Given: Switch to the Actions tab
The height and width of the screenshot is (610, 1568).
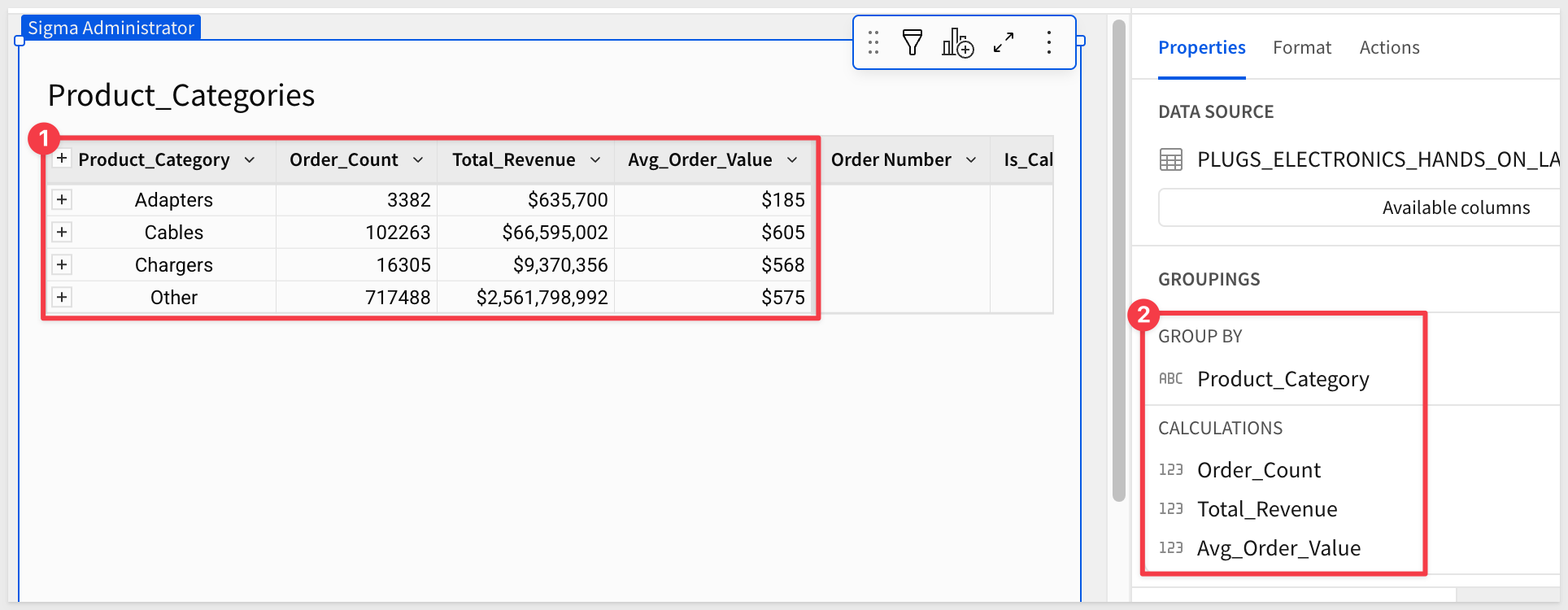Looking at the screenshot, I should coord(1389,48).
